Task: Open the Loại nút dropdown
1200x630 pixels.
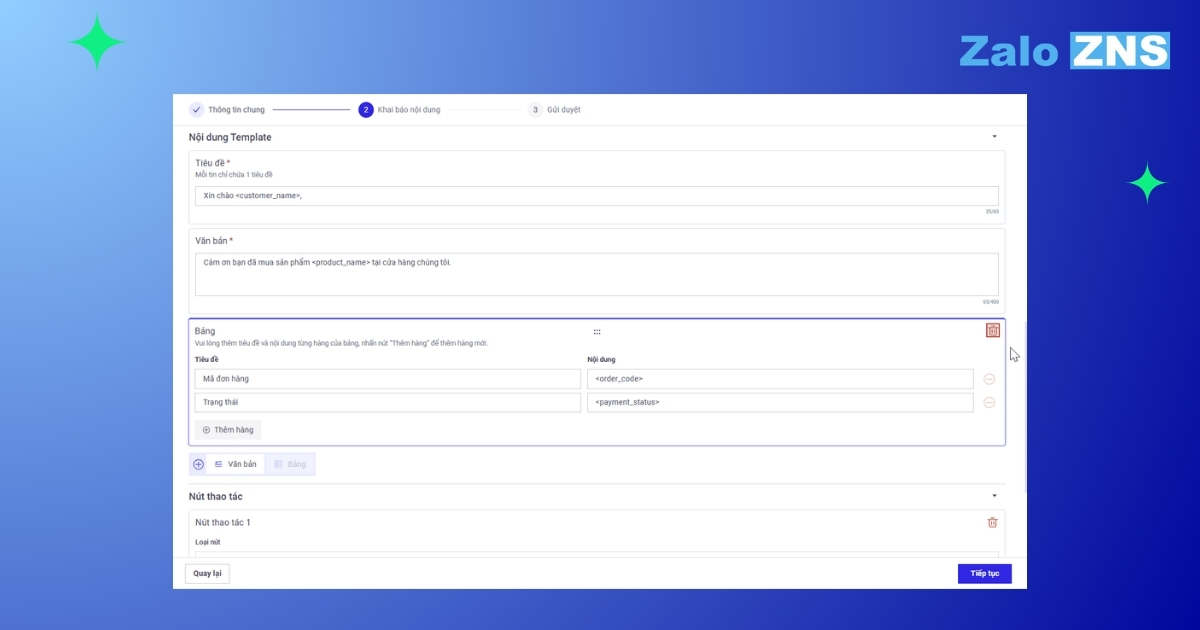Action: (596, 553)
